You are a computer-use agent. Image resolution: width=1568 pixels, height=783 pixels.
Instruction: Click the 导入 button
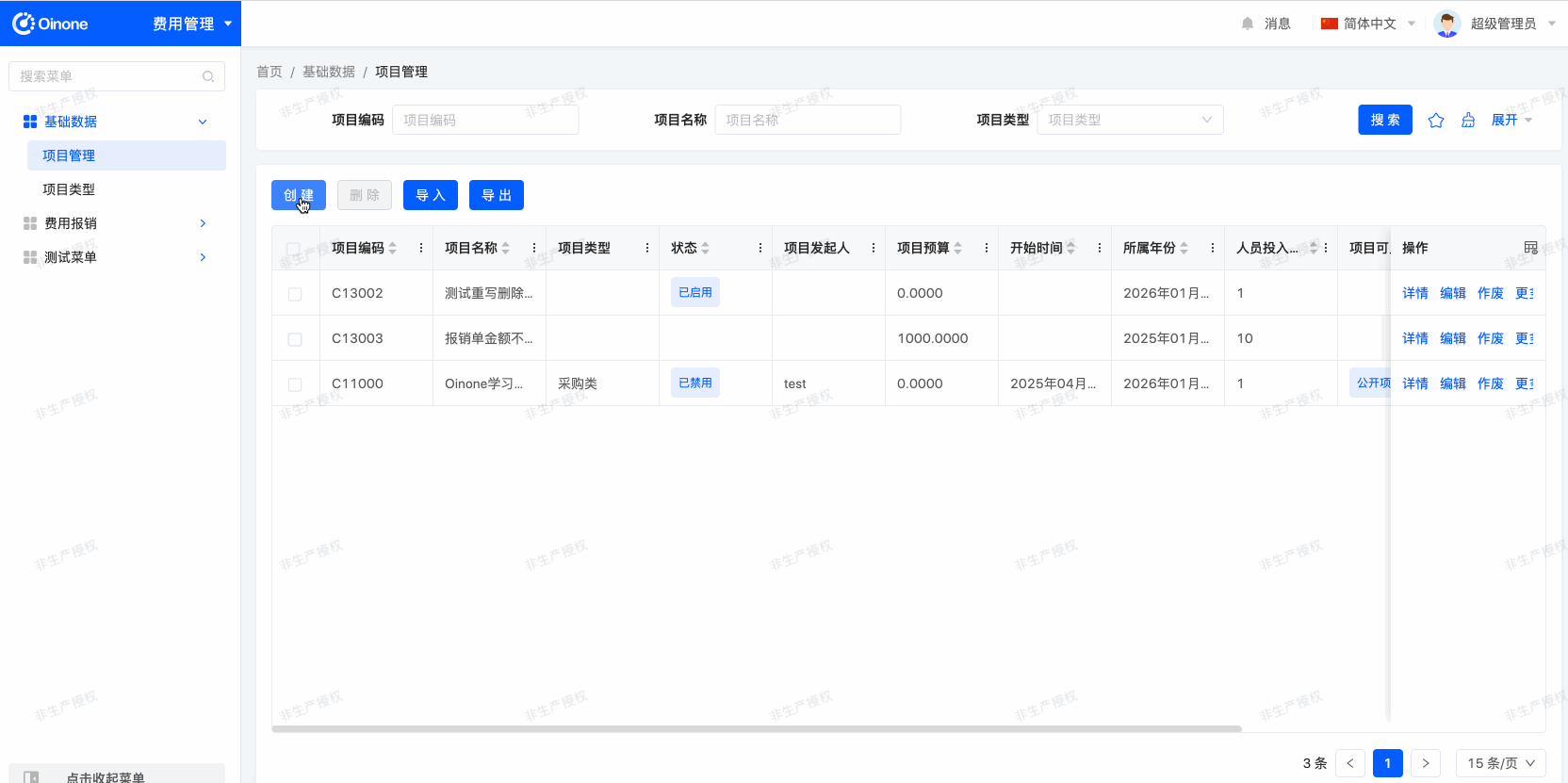point(431,195)
